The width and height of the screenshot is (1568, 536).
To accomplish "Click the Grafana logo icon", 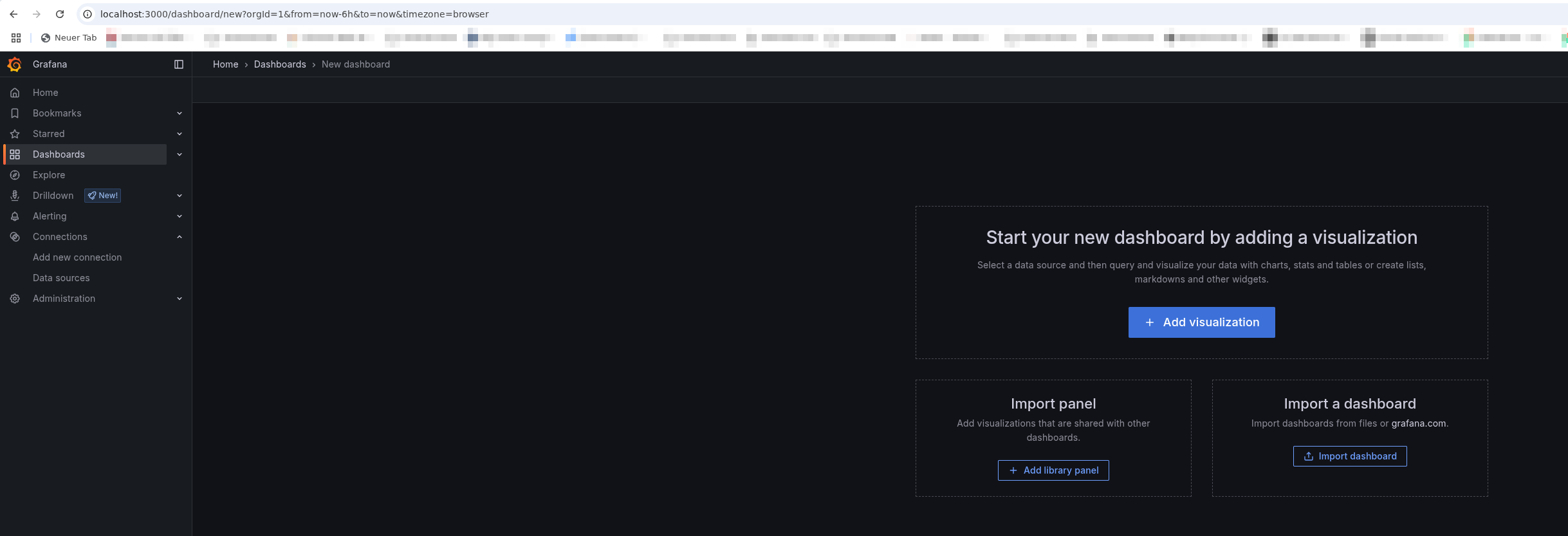I will 14,64.
